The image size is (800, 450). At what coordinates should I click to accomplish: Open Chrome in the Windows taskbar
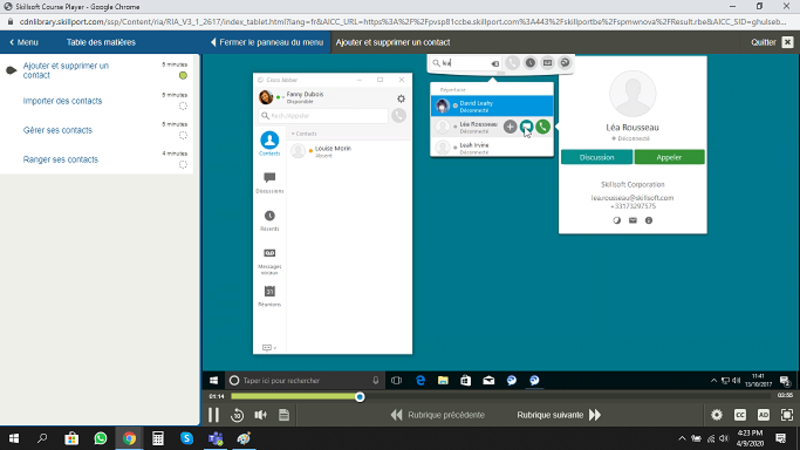click(129, 438)
